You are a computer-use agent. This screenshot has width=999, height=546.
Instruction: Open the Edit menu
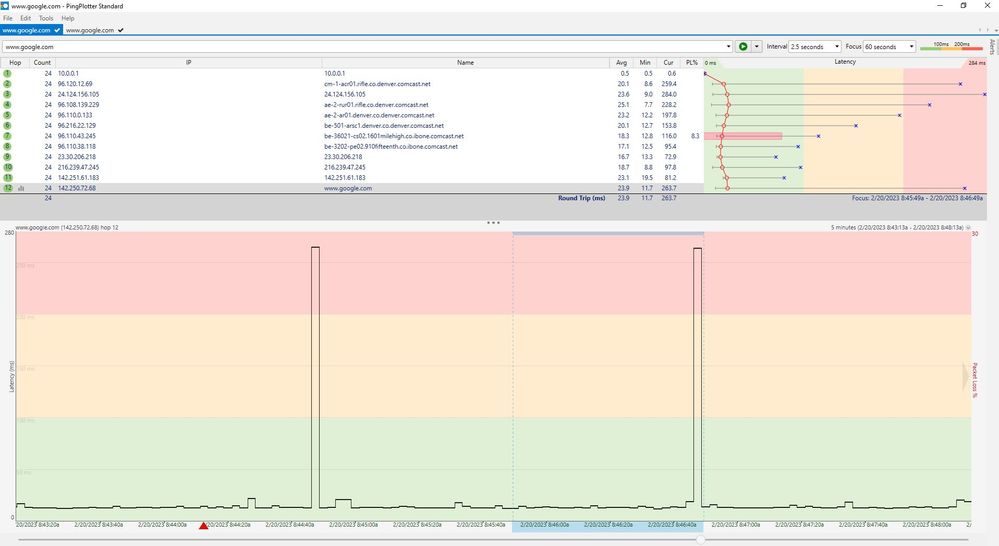pos(25,18)
